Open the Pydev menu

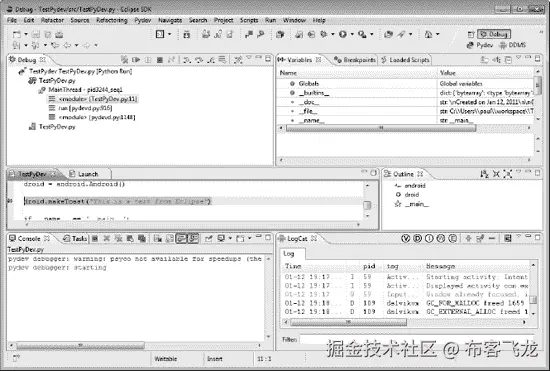point(142,20)
